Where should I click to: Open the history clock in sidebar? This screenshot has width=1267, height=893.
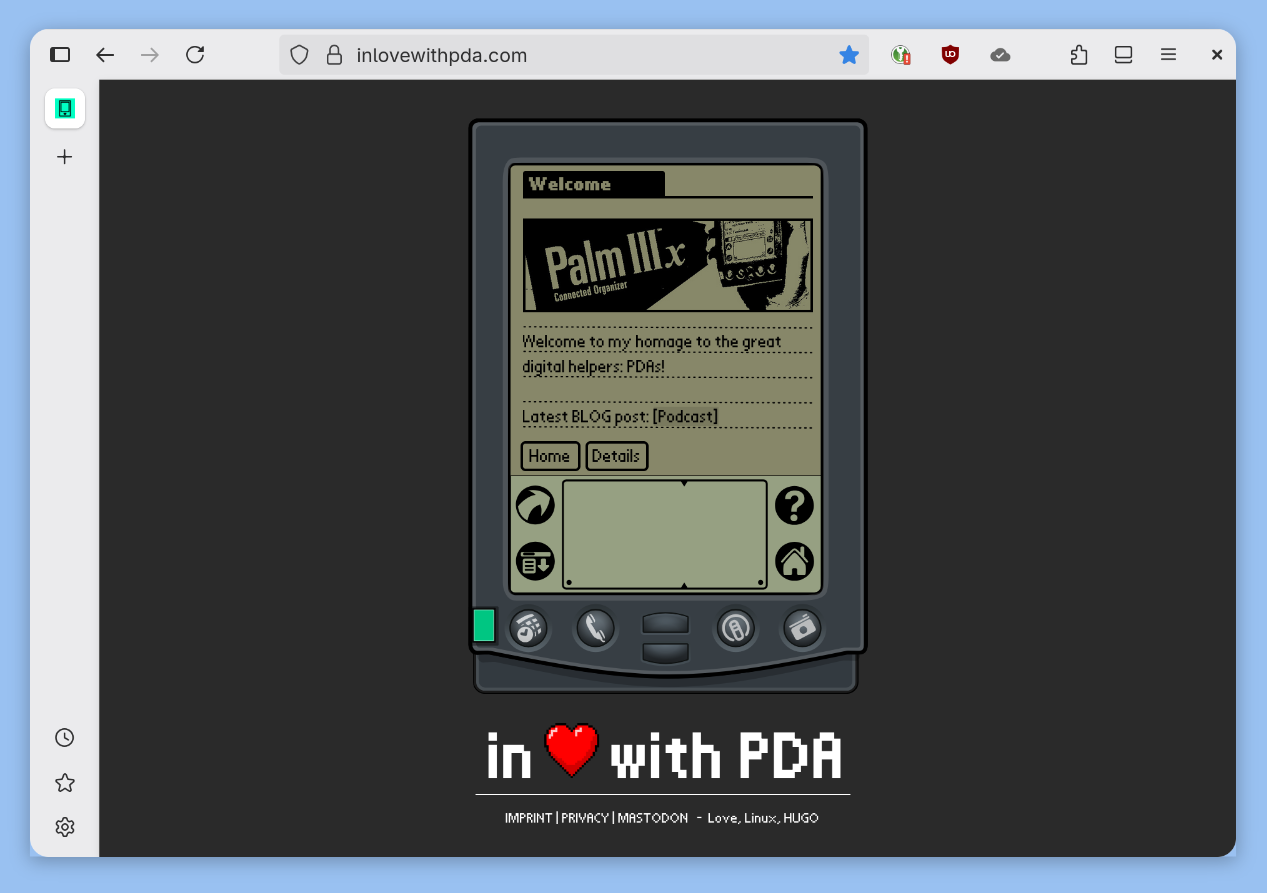tap(65, 738)
